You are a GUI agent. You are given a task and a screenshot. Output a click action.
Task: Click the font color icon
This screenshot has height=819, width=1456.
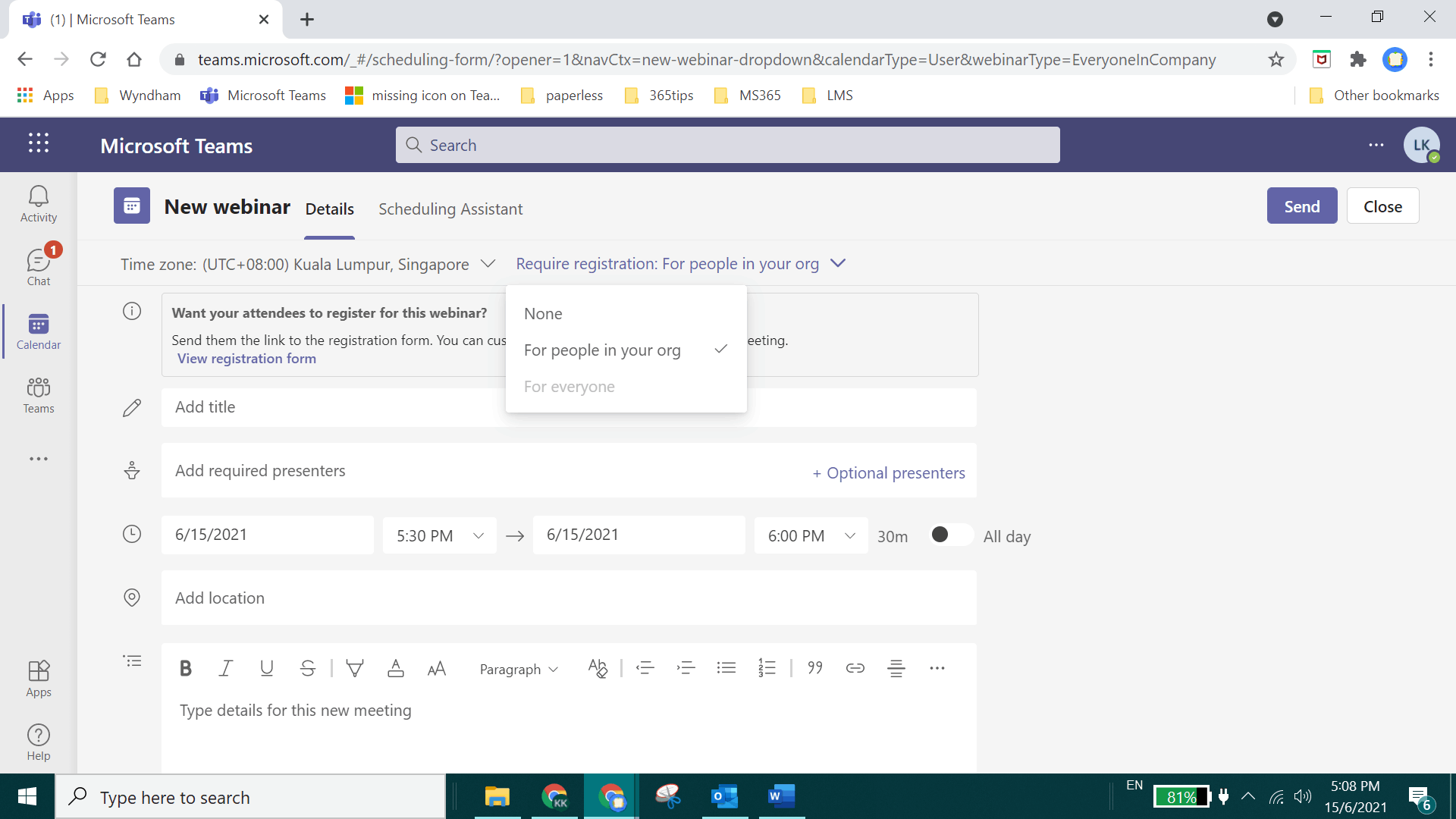tap(395, 668)
